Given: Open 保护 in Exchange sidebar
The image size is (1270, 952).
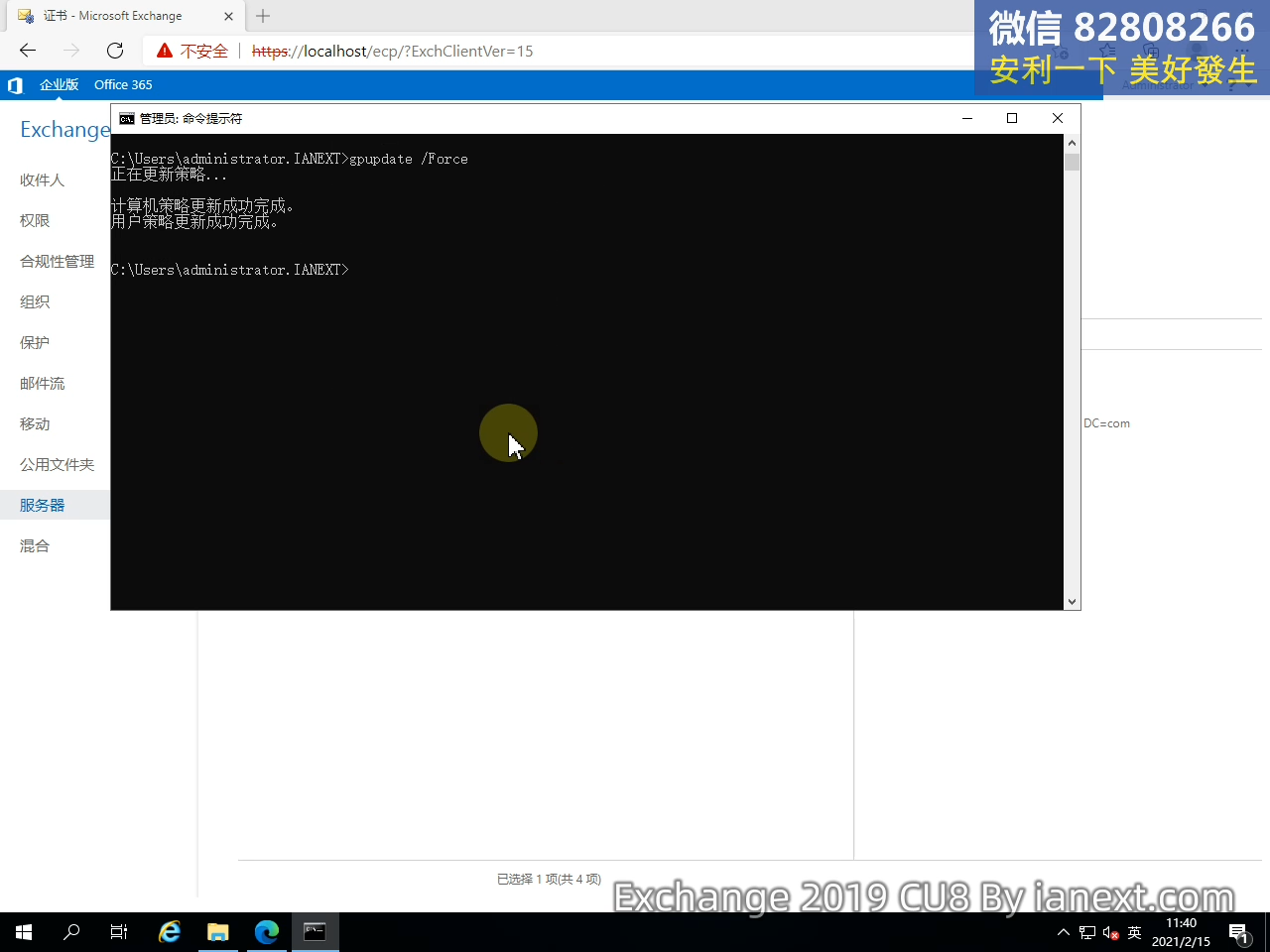Looking at the screenshot, I should (35, 342).
